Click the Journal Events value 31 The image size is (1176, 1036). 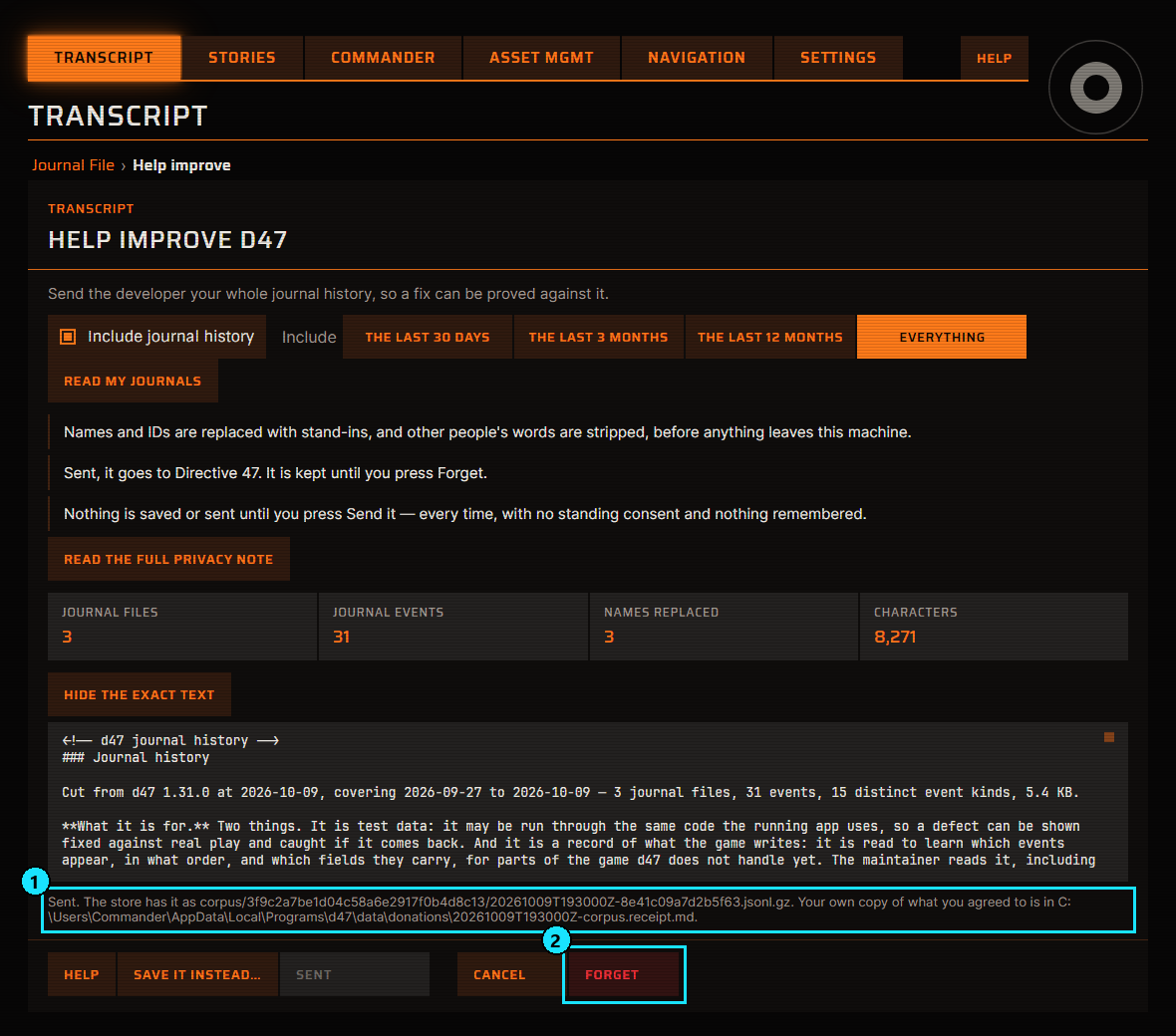[341, 638]
